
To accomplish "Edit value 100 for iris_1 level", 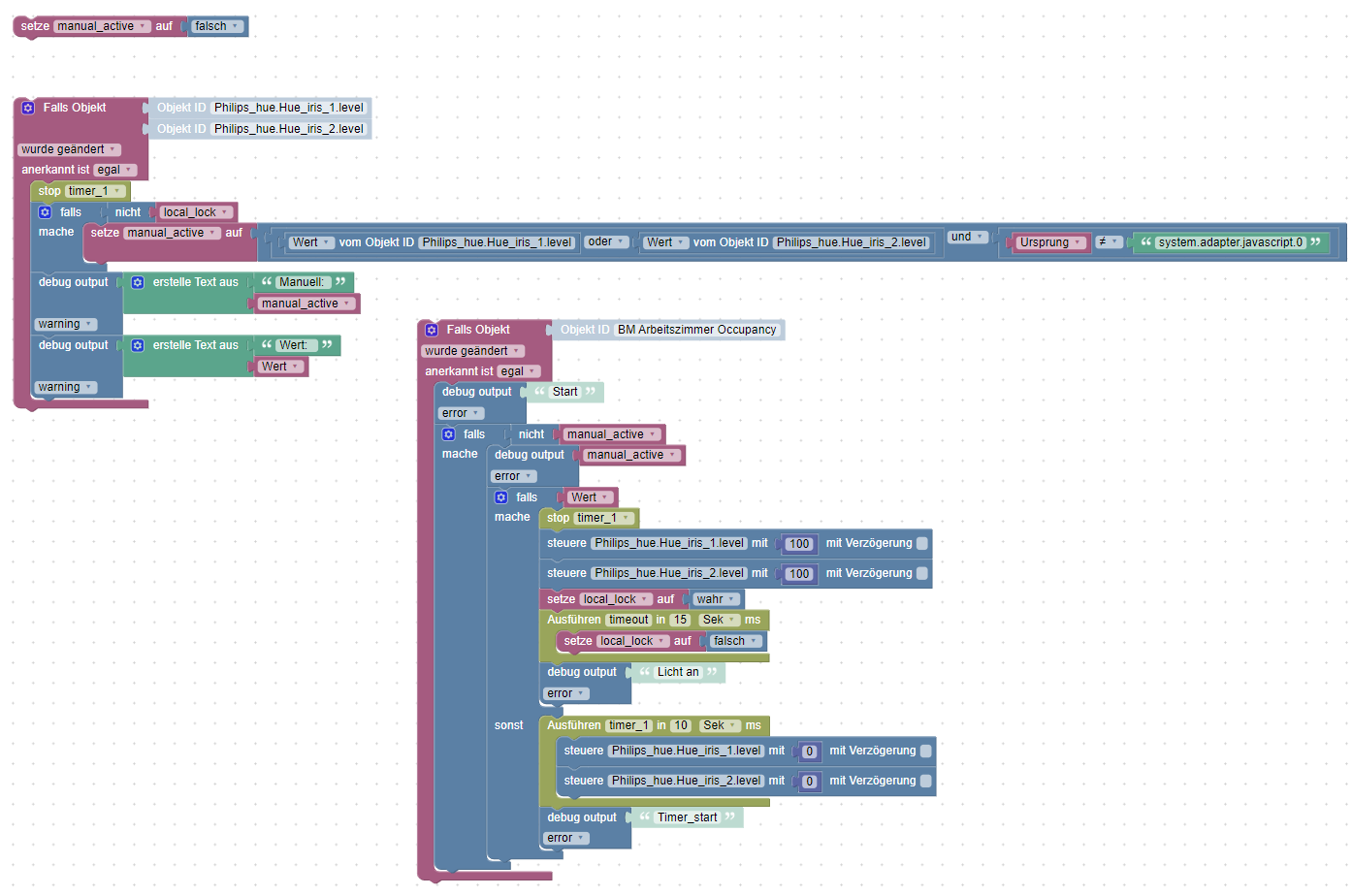I will point(799,544).
